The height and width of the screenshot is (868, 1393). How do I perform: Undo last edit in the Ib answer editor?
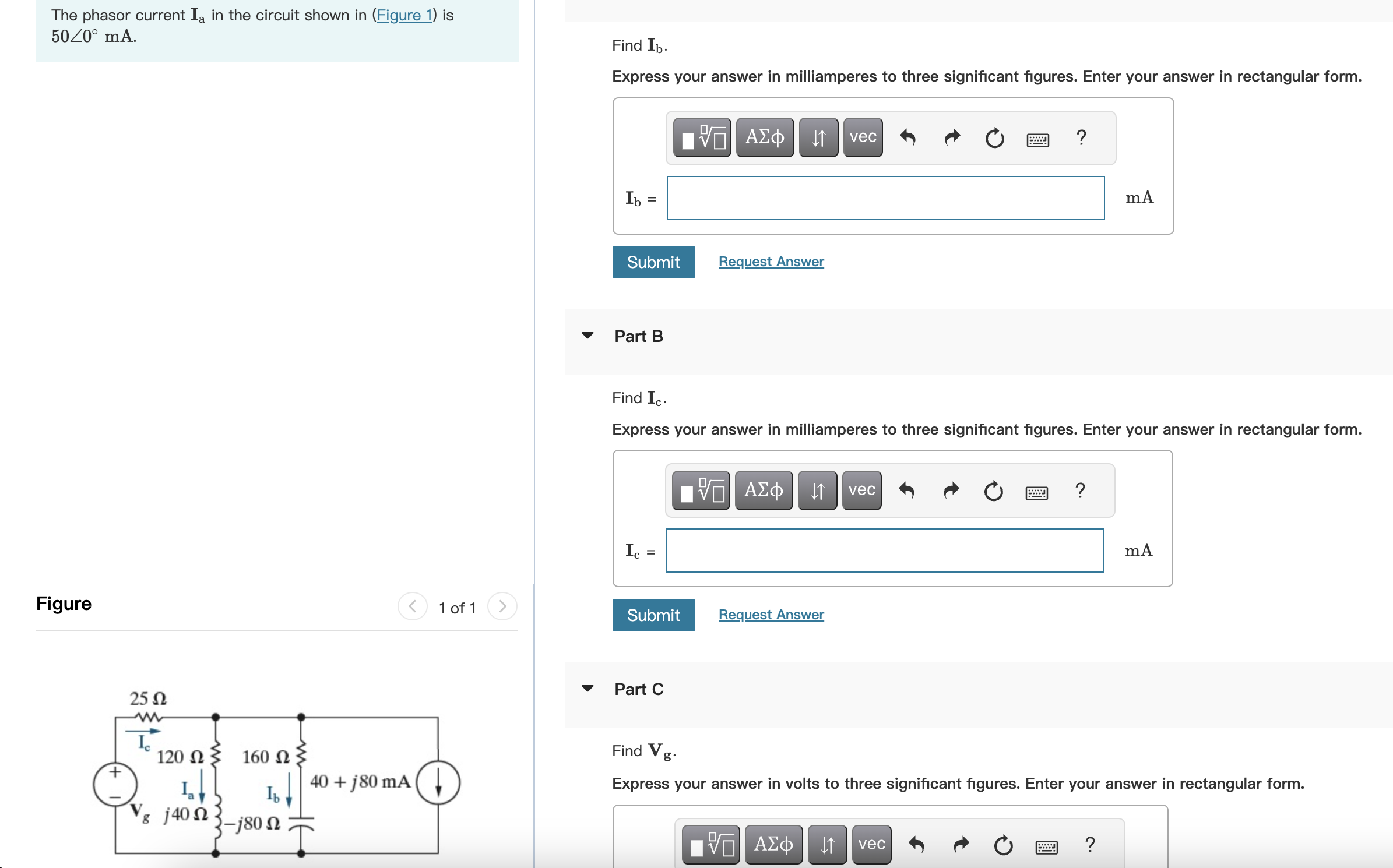(x=908, y=139)
